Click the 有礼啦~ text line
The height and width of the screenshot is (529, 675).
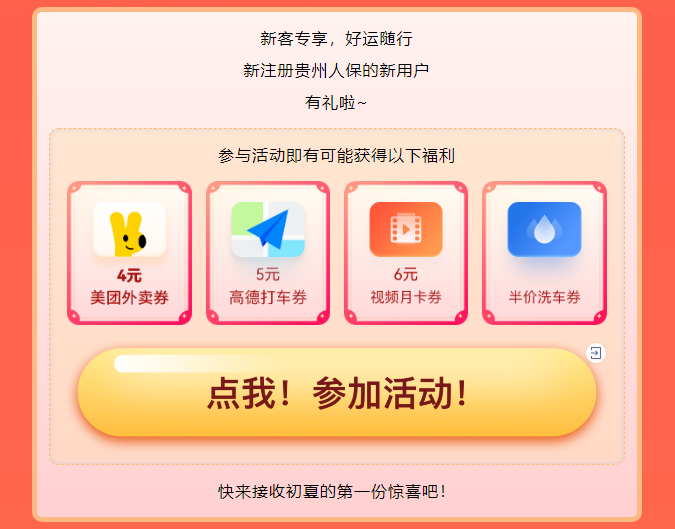point(336,103)
